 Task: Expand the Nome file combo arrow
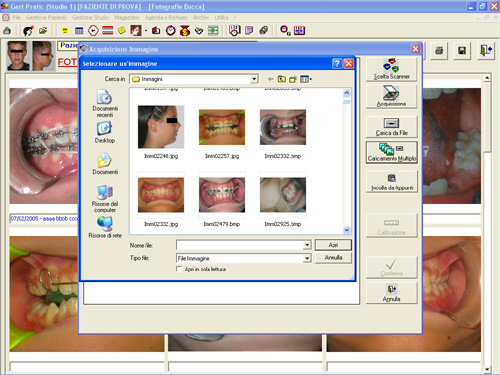point(307,245)
